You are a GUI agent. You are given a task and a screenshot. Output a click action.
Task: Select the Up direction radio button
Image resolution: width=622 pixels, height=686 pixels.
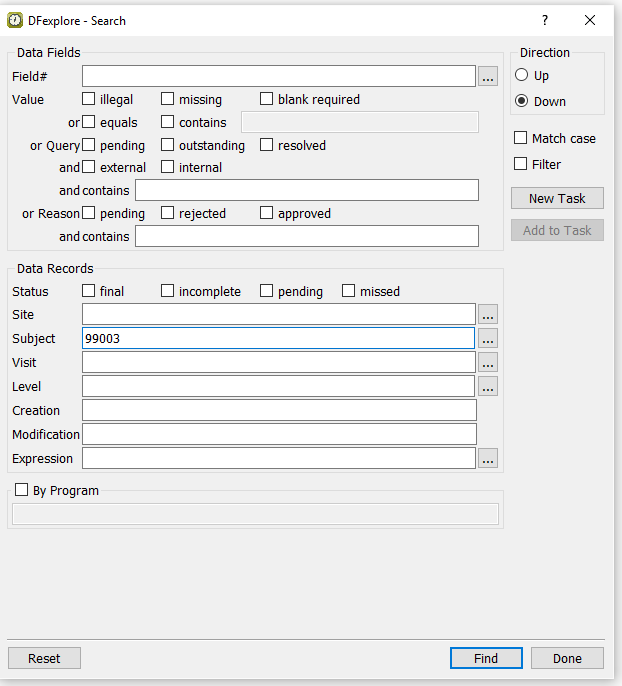pos(521,75)
